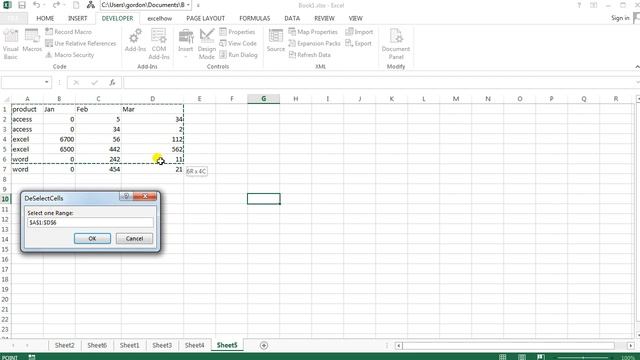
Task: Click Refresh Data
Action: 309,55
